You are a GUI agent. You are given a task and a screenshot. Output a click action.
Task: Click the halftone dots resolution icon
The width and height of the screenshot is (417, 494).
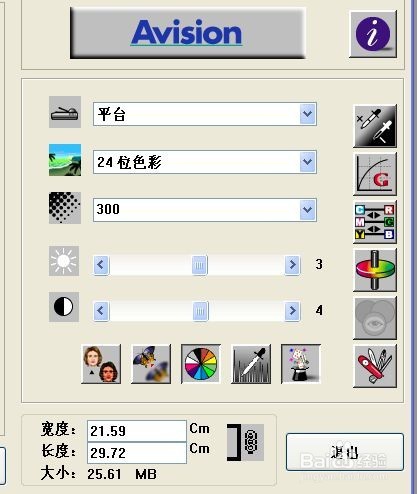(x=65, y=208)
